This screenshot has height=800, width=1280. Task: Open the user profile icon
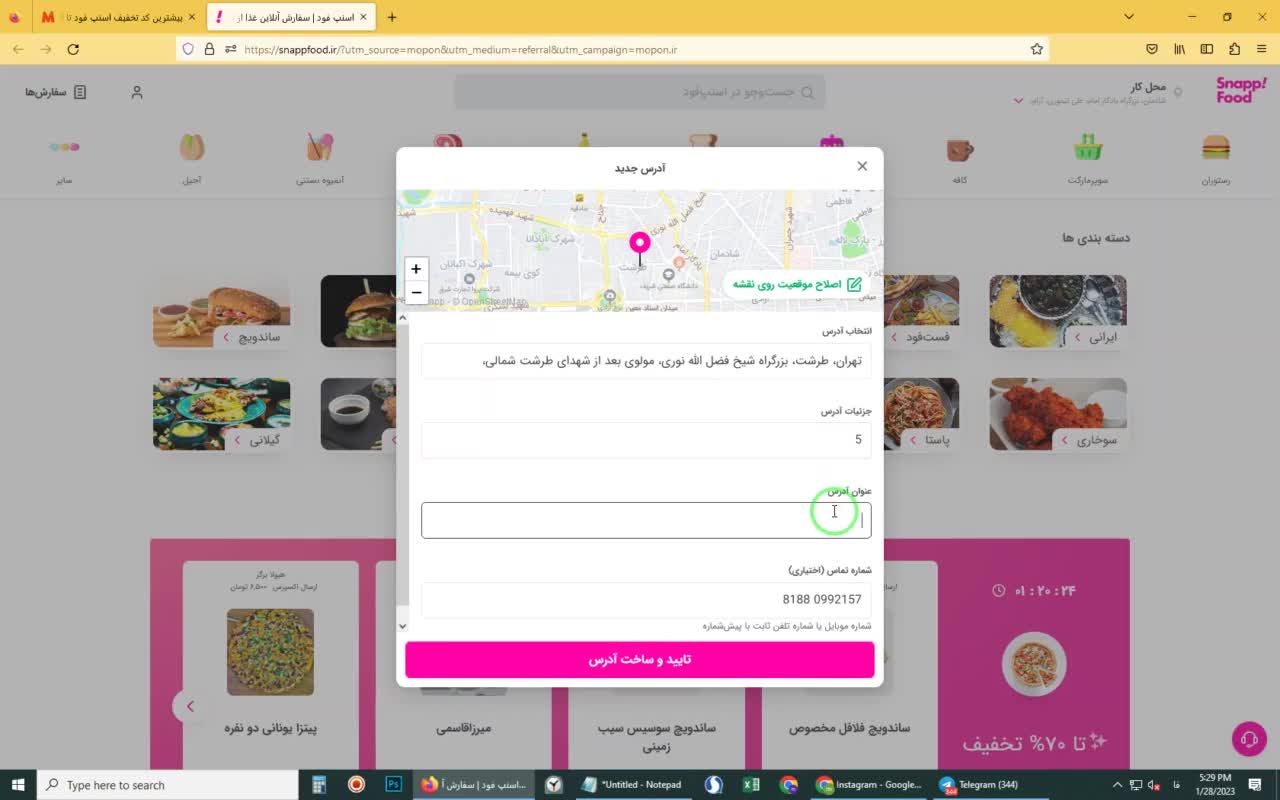pyautogui.click(x=137, y=92)
